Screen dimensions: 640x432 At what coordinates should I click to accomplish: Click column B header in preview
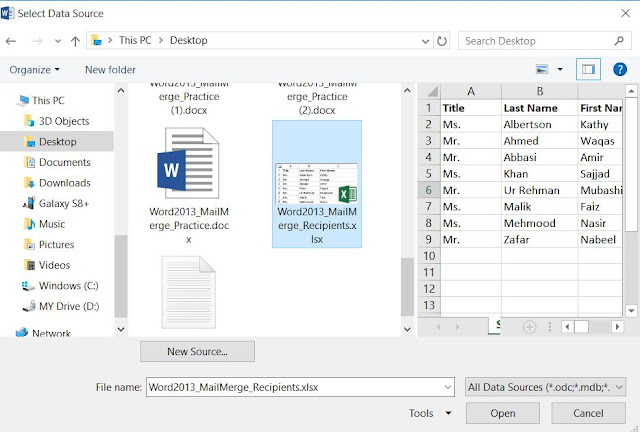tap(540, 91)
